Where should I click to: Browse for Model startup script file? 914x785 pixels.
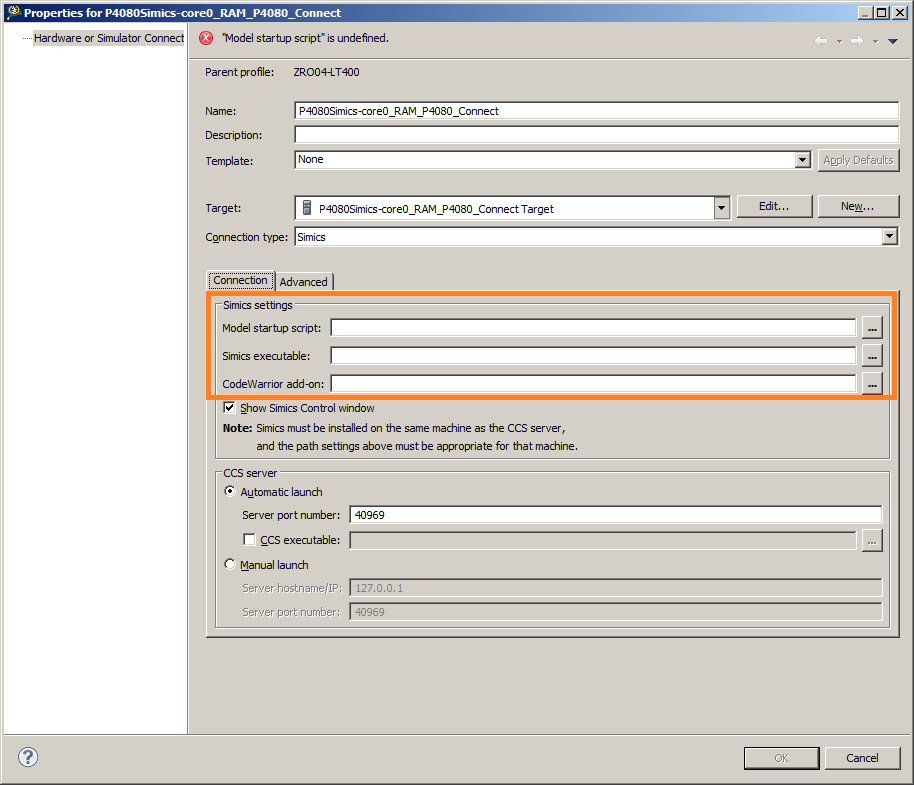pos(872,328)
